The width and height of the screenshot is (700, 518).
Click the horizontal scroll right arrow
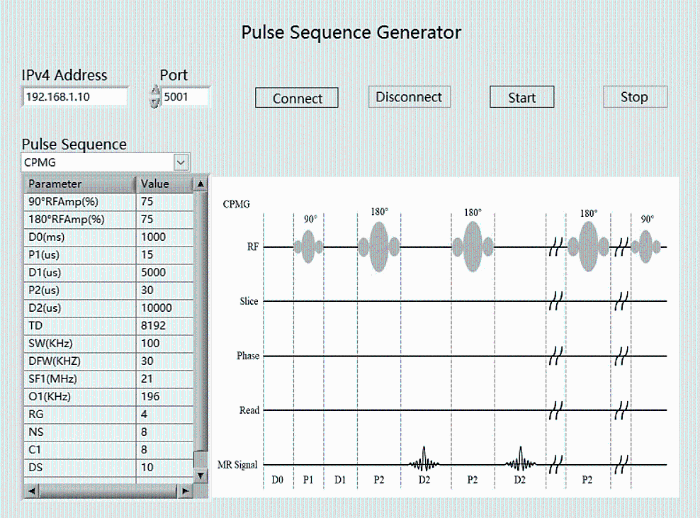pos(185,491)
